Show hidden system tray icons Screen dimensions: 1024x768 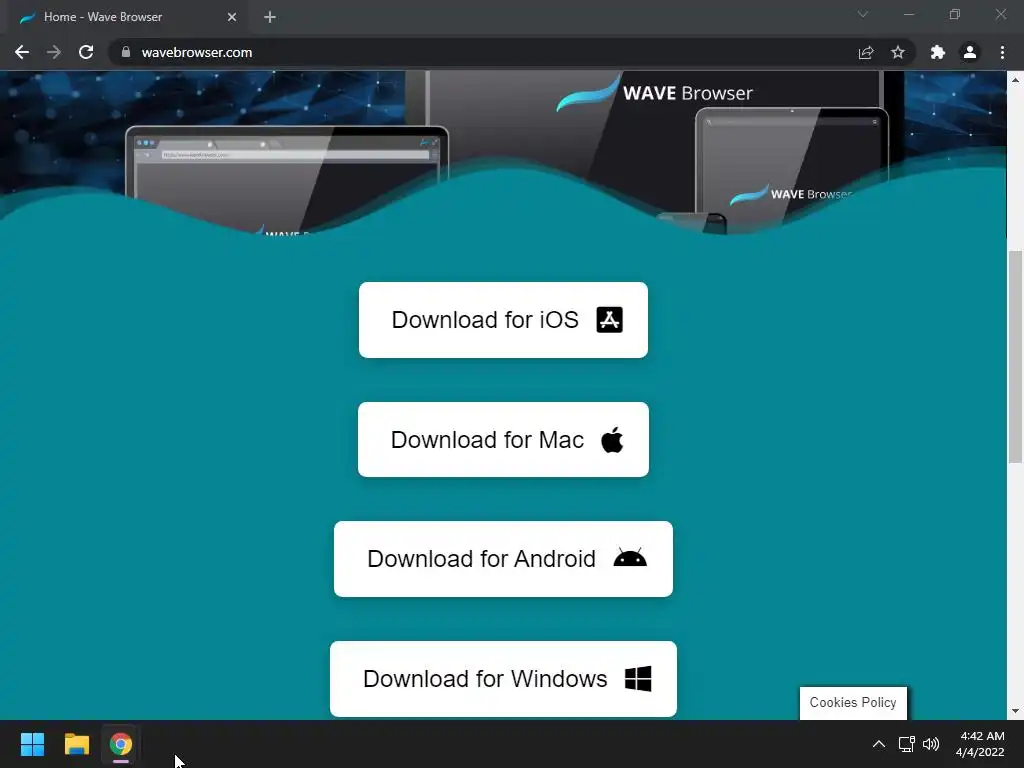pos(879,744)
